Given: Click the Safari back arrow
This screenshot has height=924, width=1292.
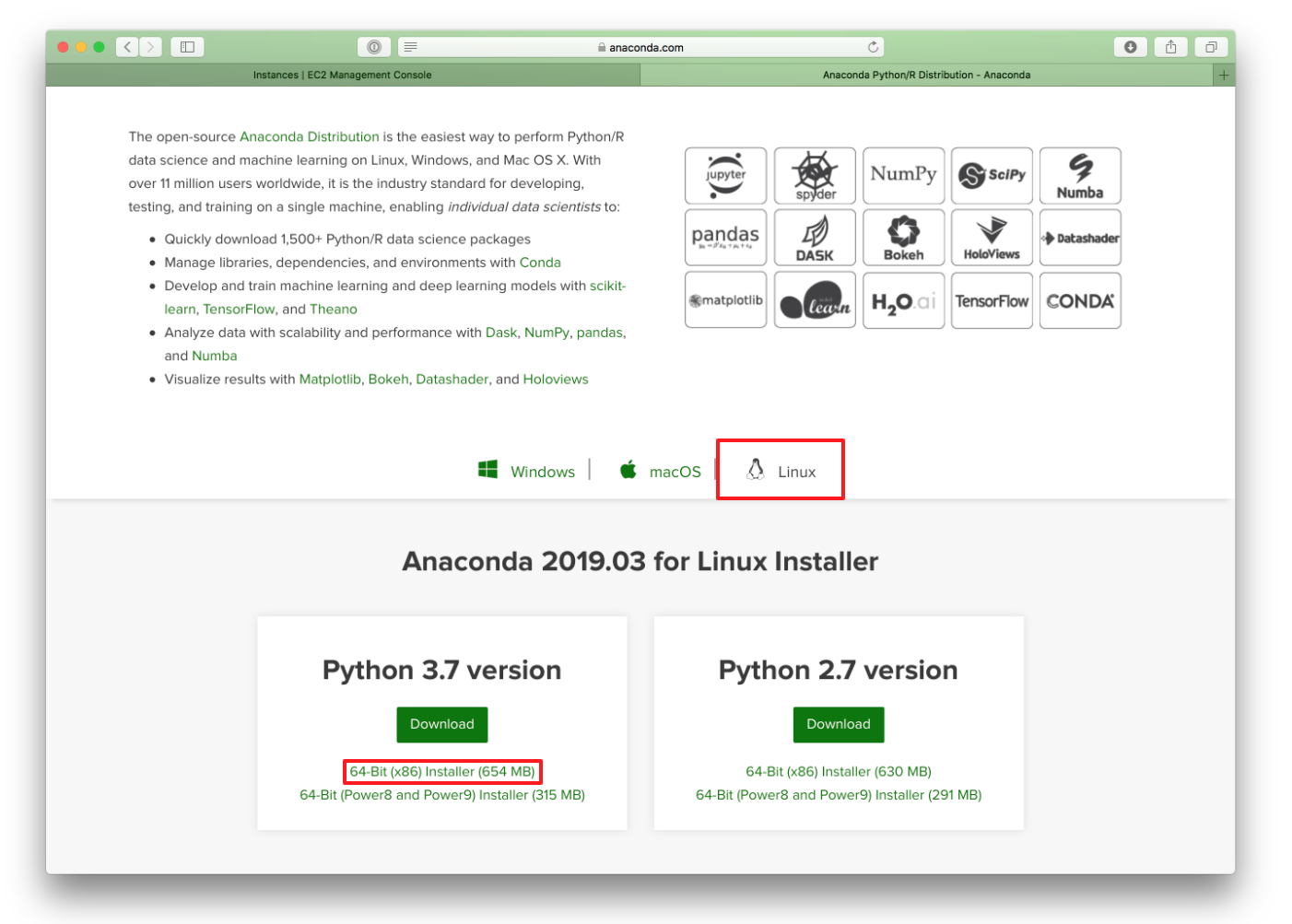Looking at the screenshot, I should 128,47.
